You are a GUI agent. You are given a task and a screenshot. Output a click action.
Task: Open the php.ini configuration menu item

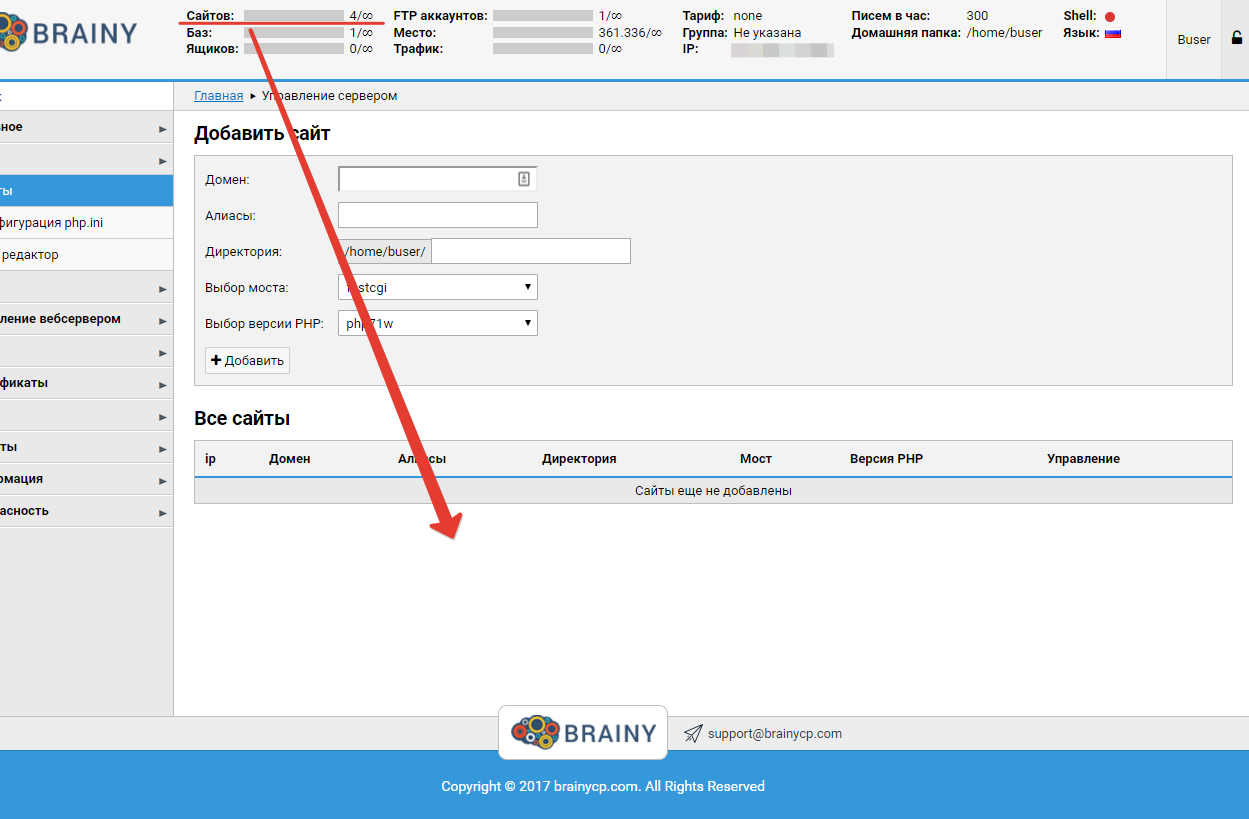tap(86, 223)
